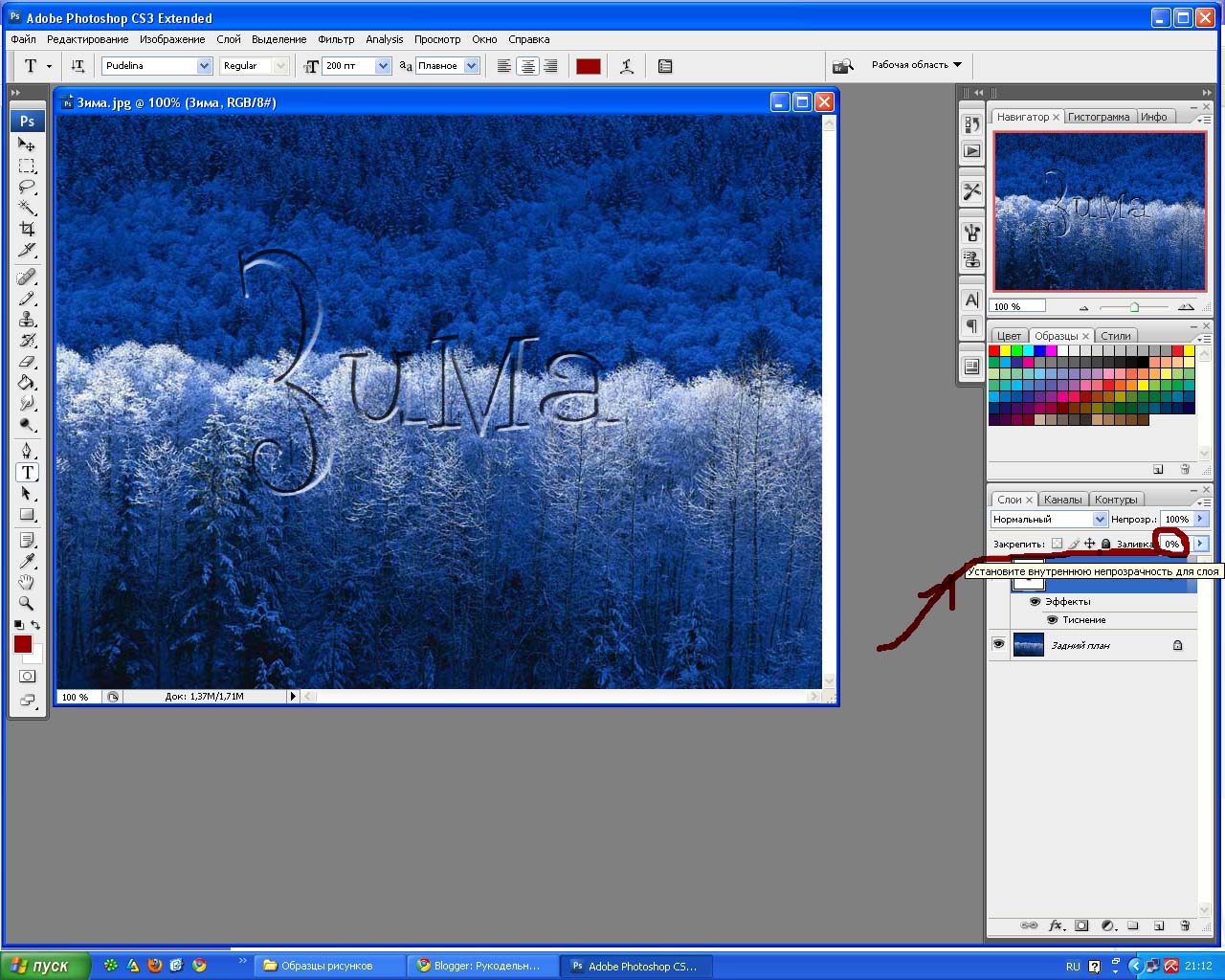Select the Slice tool
This screenshot has width=1225, height=980.
(27, 250)
